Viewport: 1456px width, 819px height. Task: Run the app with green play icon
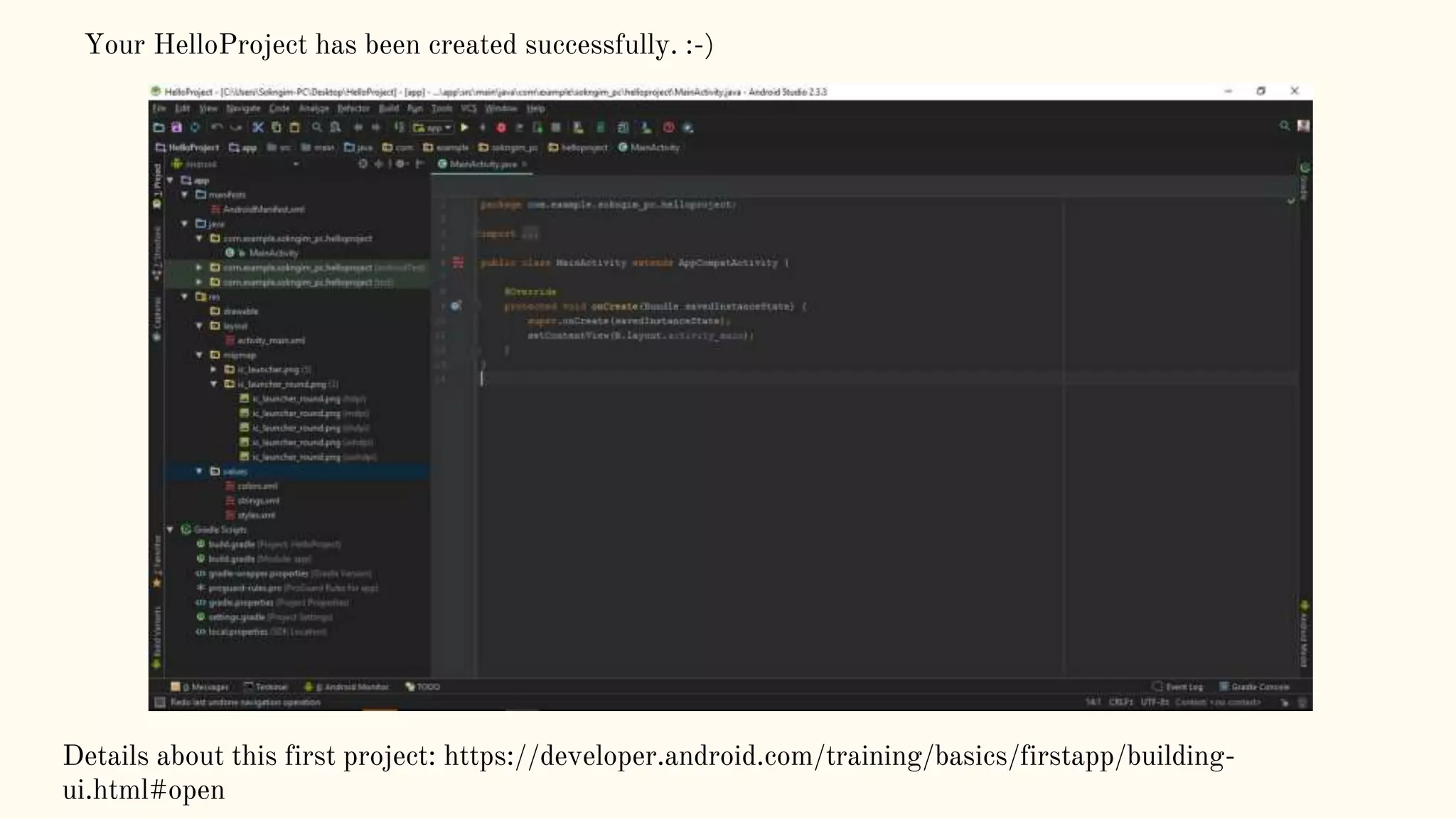click(x=464, y=128)
